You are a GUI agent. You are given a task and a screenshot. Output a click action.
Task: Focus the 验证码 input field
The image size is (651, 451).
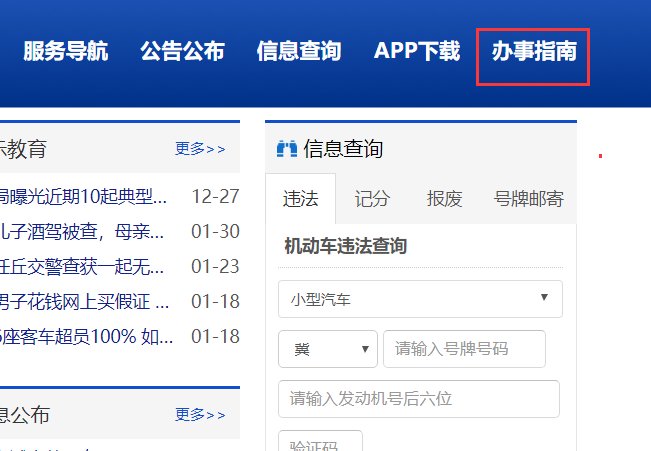[320, 441]
